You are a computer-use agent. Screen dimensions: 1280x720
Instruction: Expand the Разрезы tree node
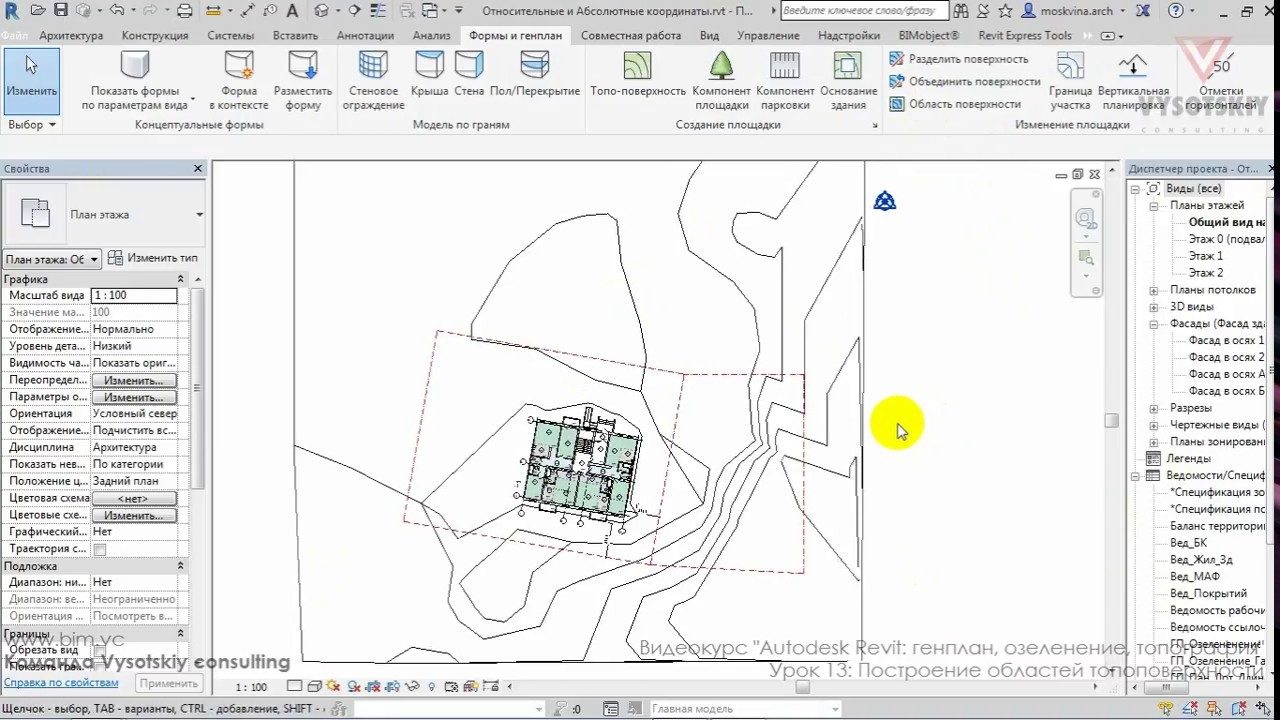click(x=1153, y=408)
